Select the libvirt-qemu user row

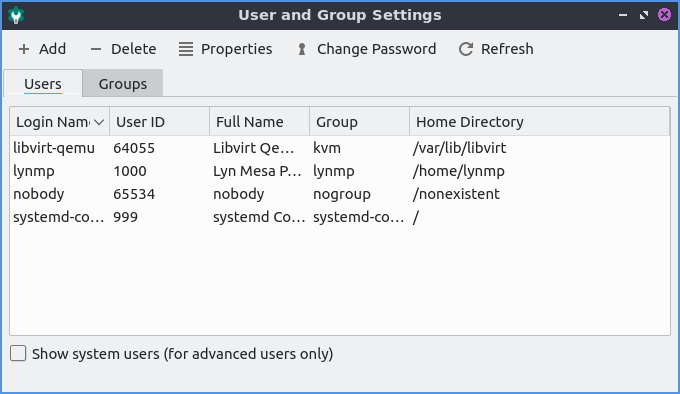340,148
